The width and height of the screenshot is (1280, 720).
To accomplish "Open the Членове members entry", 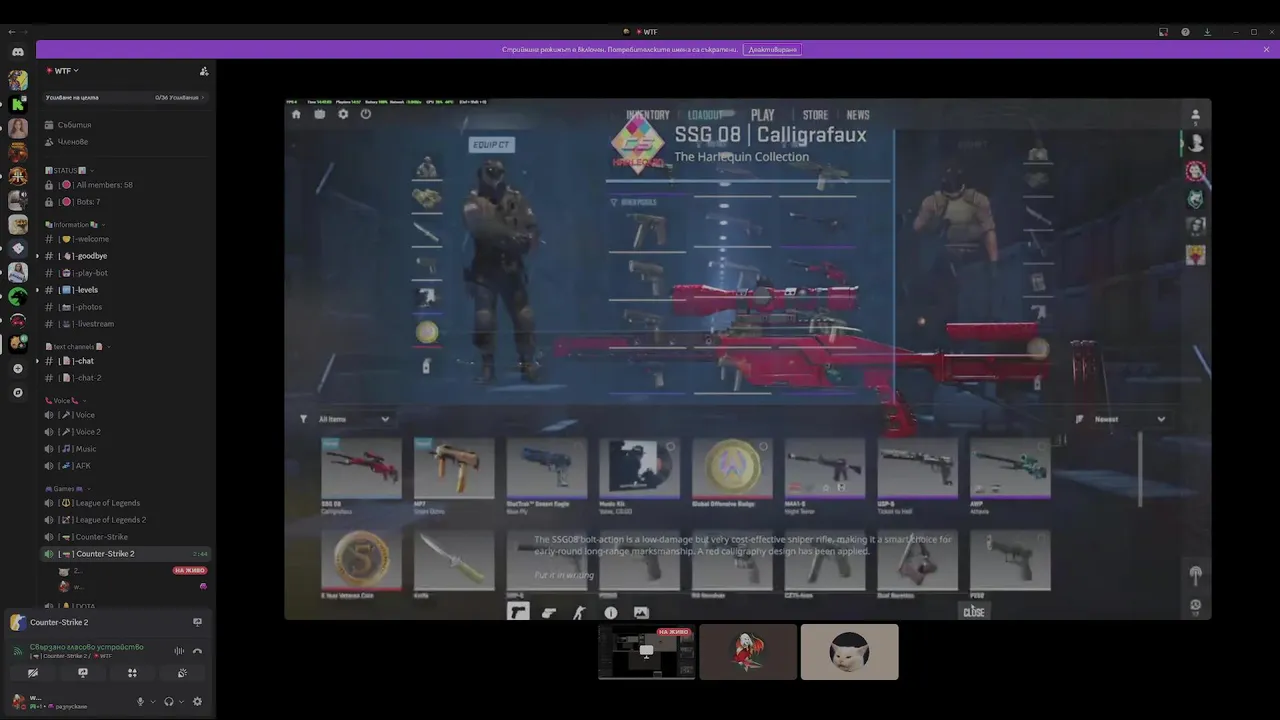I will point(125,142).
